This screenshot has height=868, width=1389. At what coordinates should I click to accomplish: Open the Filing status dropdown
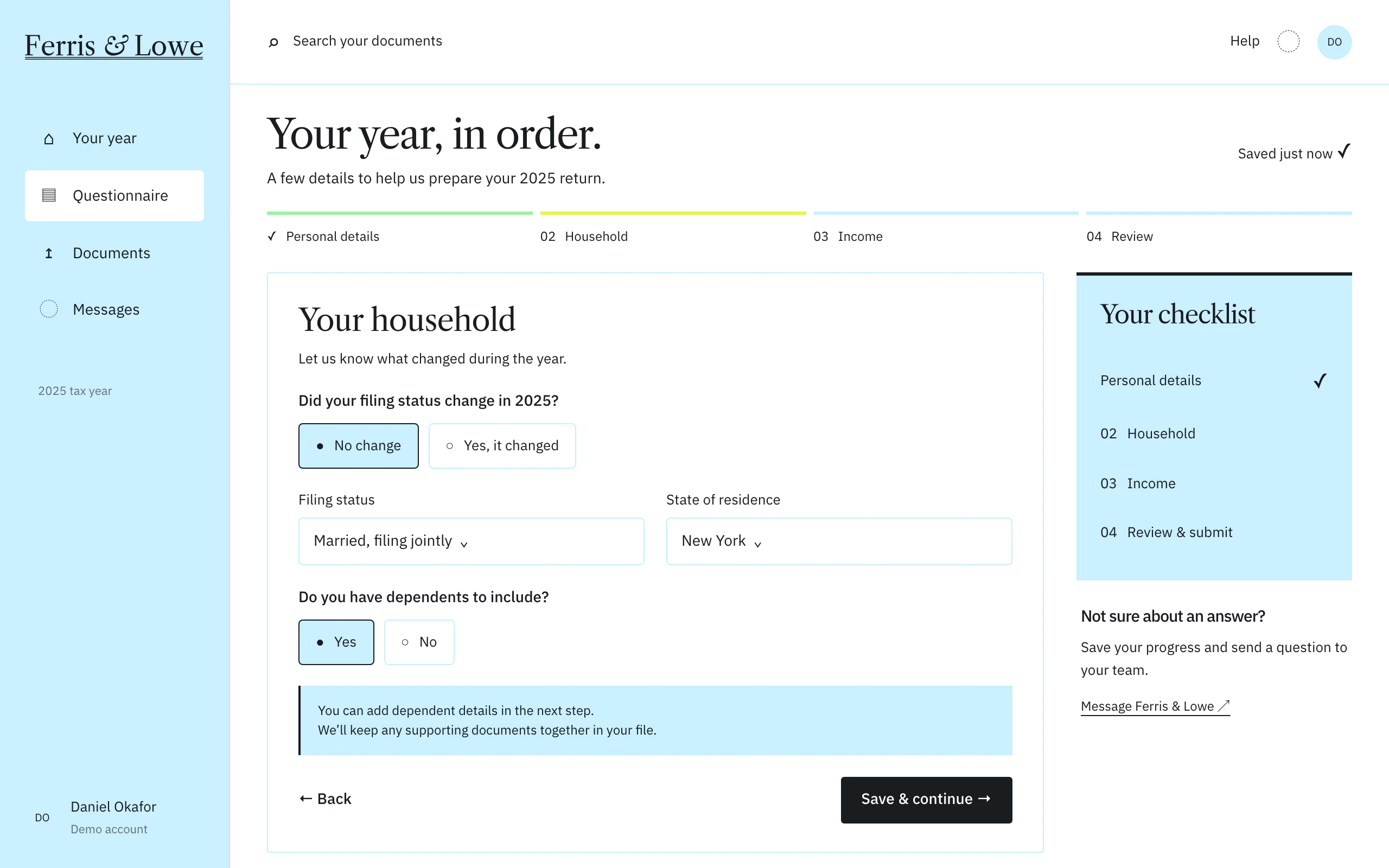[x=471, y=541]
